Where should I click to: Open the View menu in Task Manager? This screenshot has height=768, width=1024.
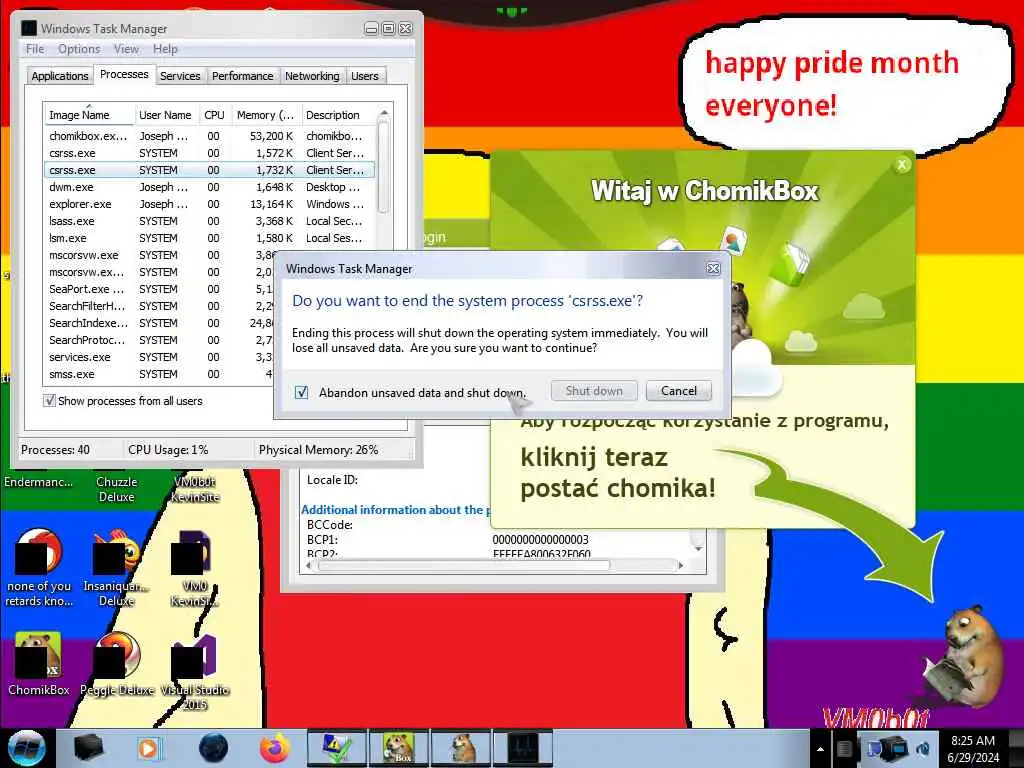126,49
